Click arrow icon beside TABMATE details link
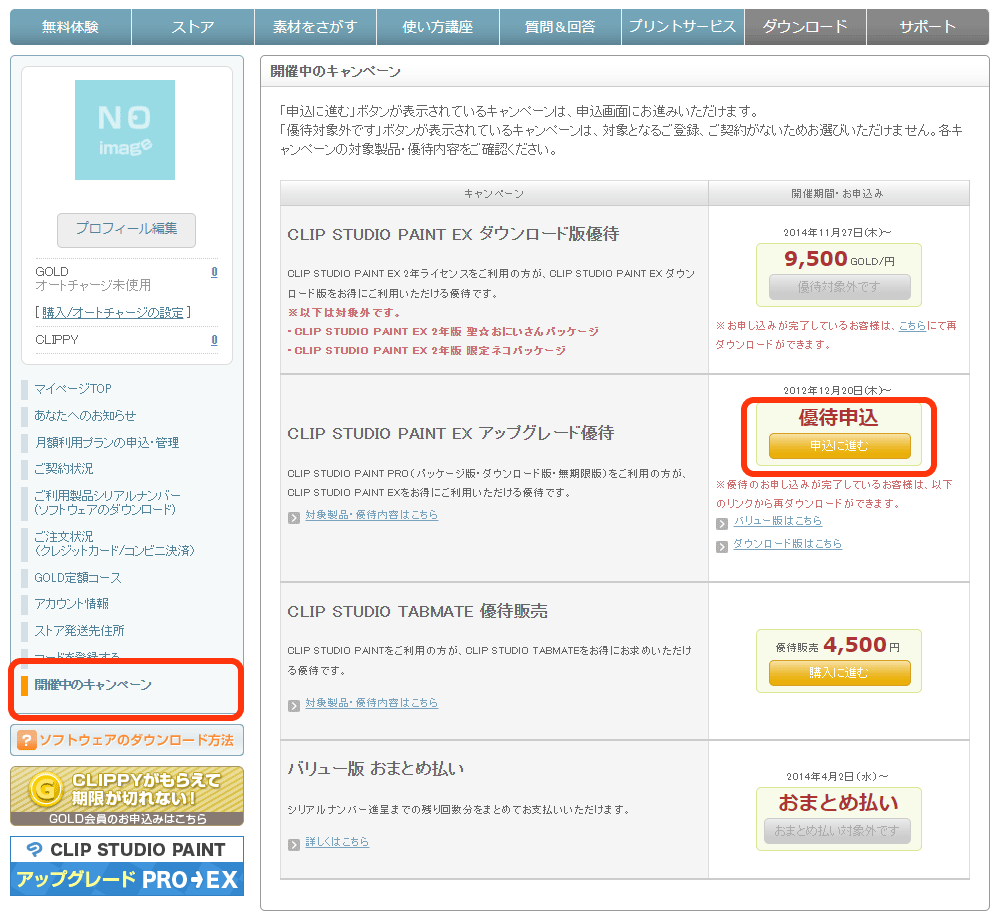The height and width of the screenshot is (915, 1002). click(x=294, y=705)
